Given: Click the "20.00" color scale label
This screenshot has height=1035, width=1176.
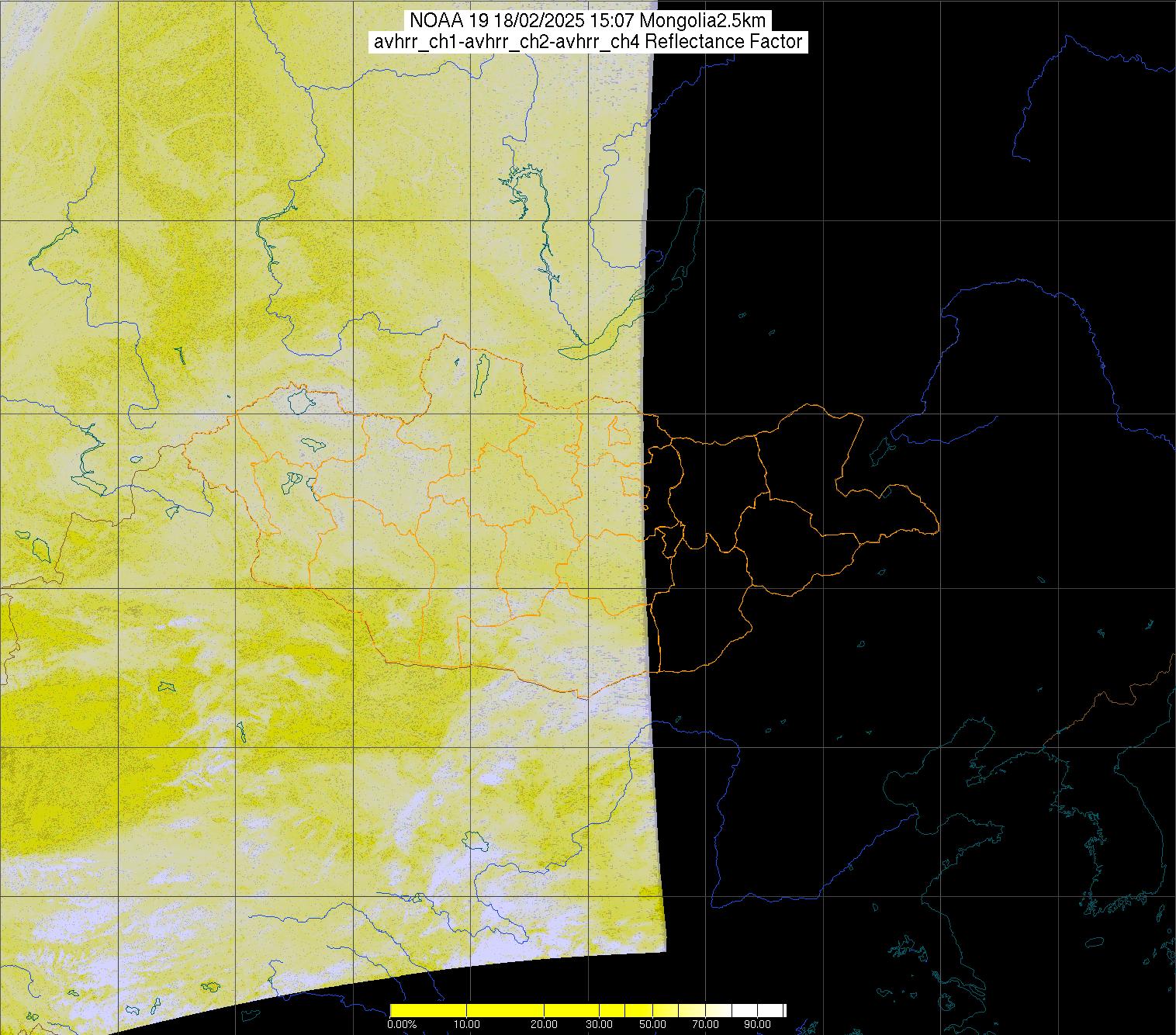Looking at the screenshot, I should [x=545, y=1025].
